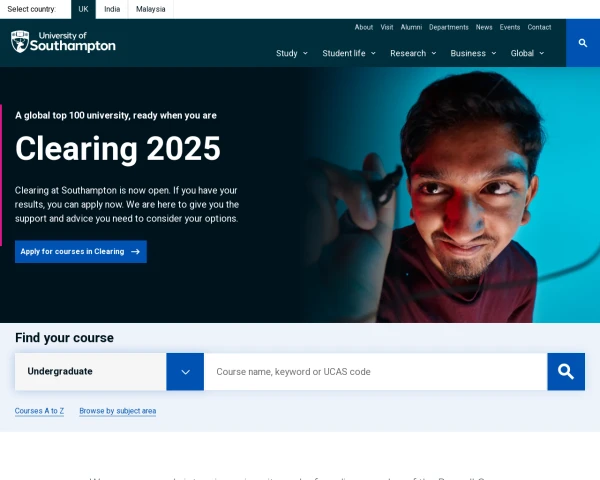The height and width of the screenshot is (480, 600).
Task: Expand the Business menu
Action: 473,53
